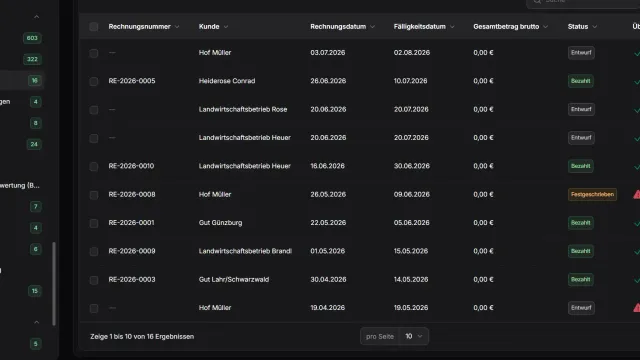This screenshot has width=640, height=360.
Task: Open sidebar item with badge 24
Action: (34, 144)
